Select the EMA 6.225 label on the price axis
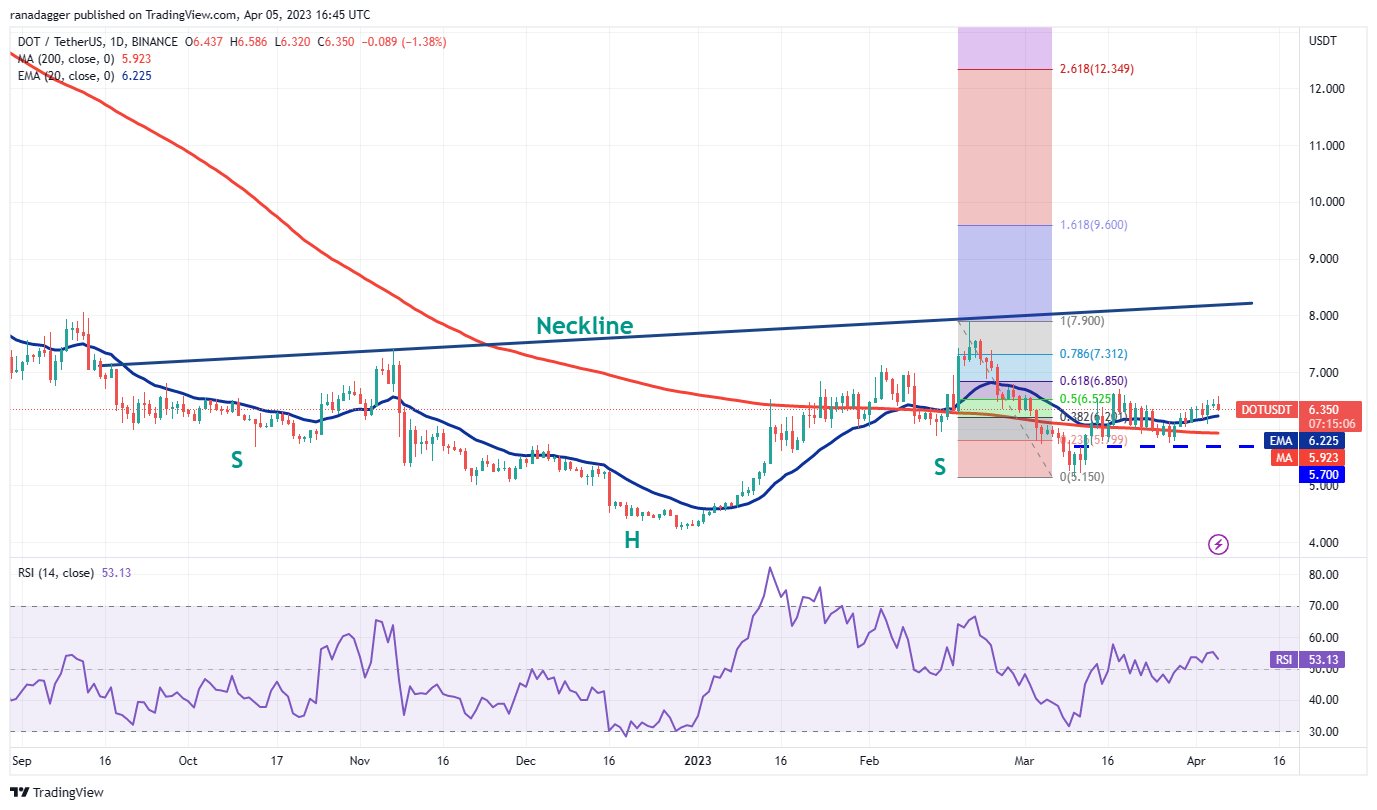The image size is (1377, 810). point(1303,440)
